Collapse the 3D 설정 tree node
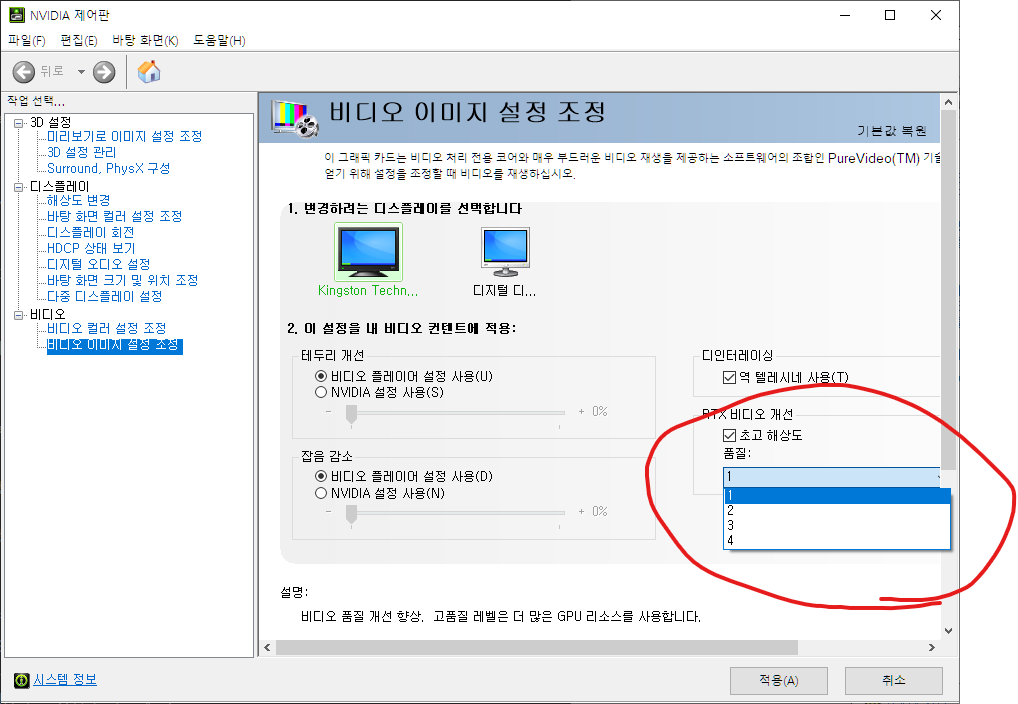The width and height of the screenshot is (1018, 704). pyautogui.click(x=18, y=123)
